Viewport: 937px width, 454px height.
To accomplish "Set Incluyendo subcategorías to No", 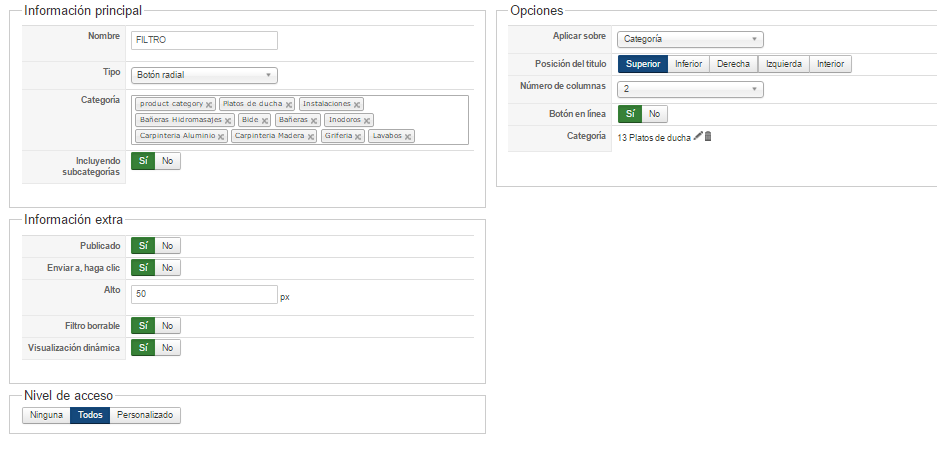I will tap(167, 161).
